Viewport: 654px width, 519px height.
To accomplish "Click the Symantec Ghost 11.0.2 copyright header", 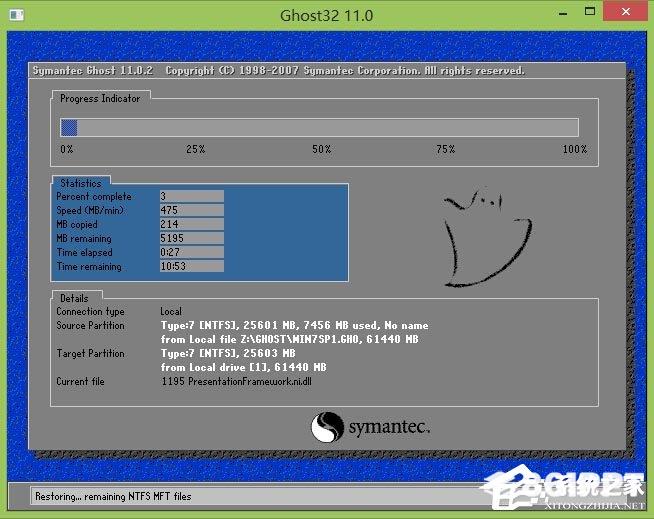I will coord(279,71).
